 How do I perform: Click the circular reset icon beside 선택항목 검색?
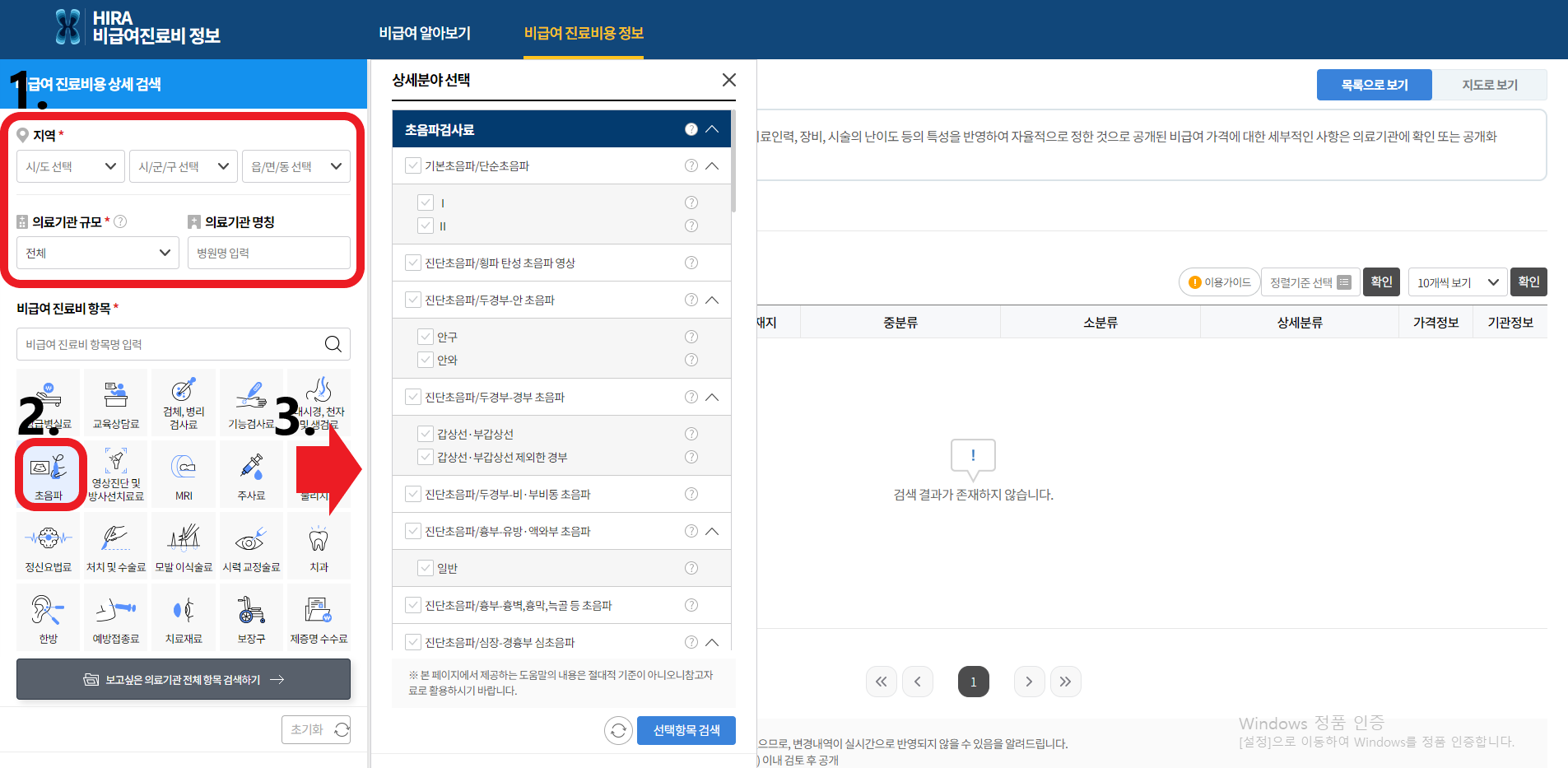point(618,730)
